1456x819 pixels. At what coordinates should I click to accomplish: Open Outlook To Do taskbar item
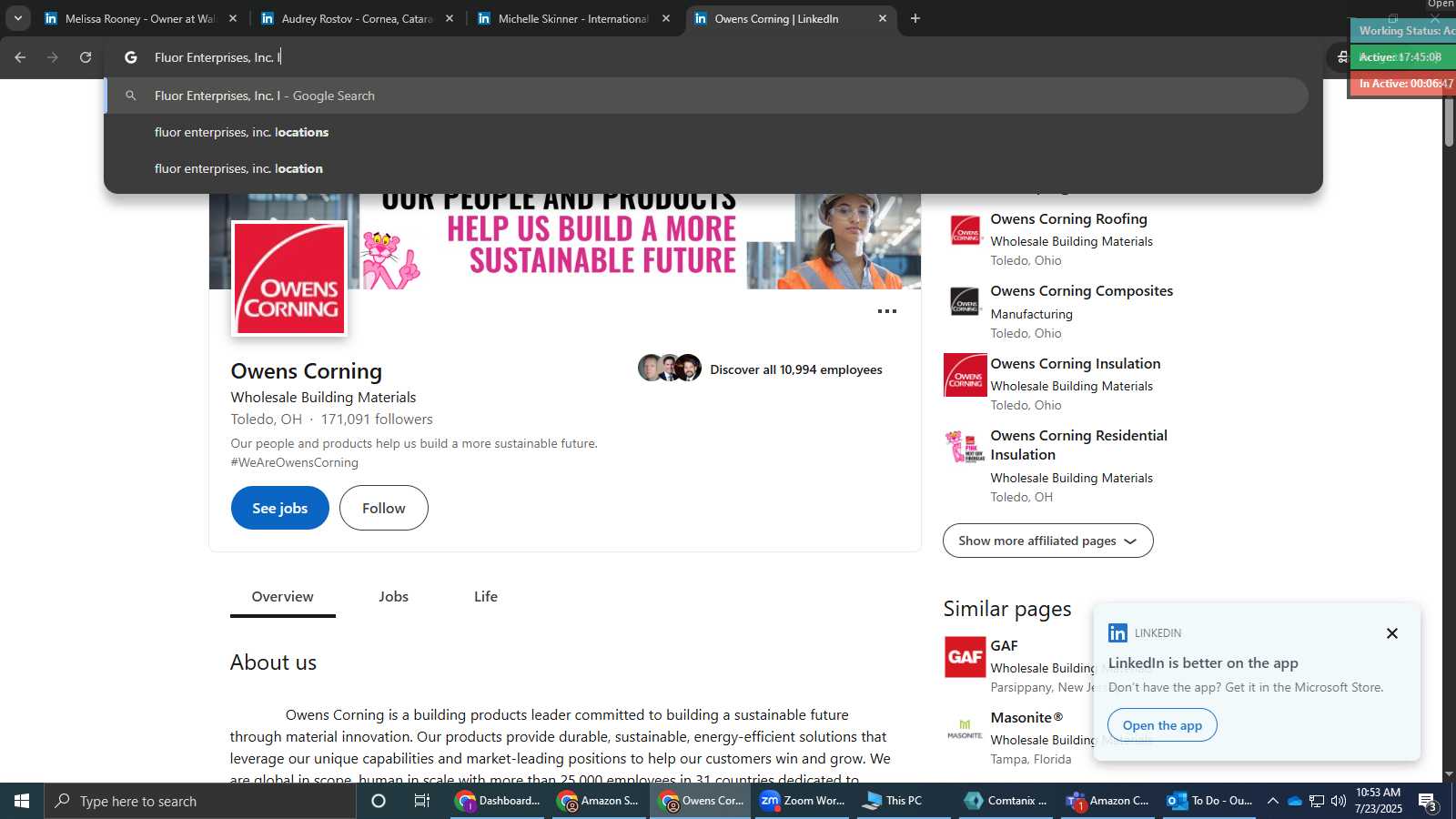pos(1210,801)
